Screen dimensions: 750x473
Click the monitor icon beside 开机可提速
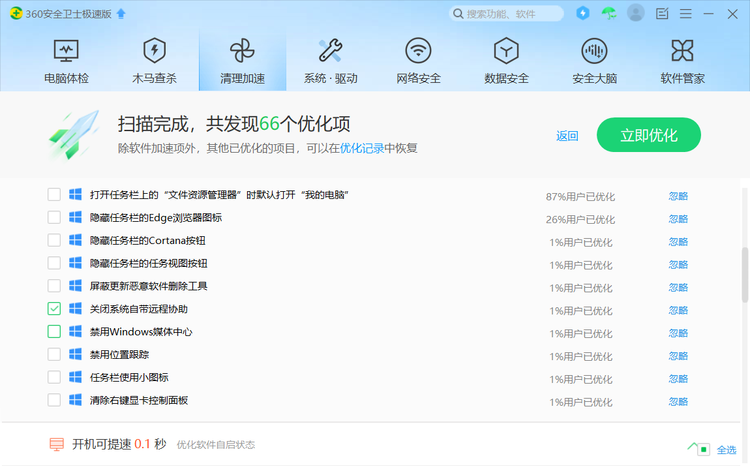pos(56,445)
